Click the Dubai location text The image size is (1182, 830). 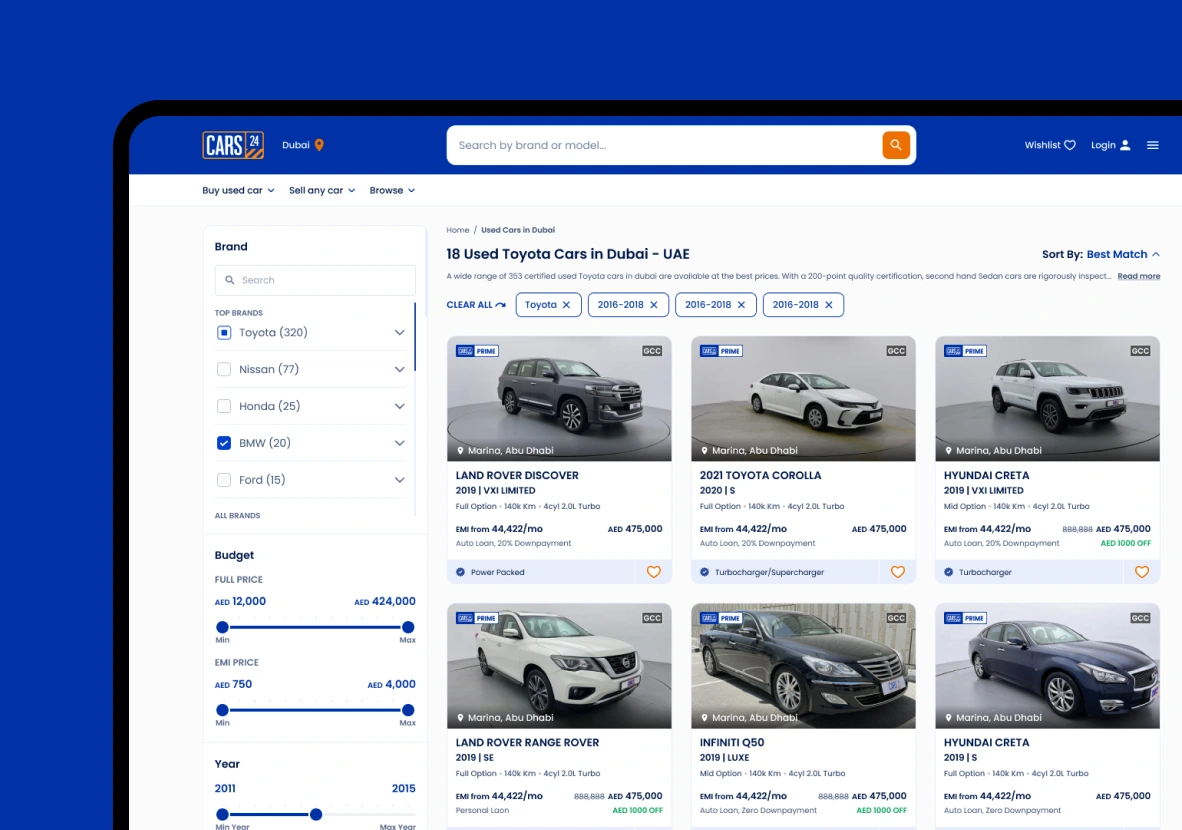[296, 145]
